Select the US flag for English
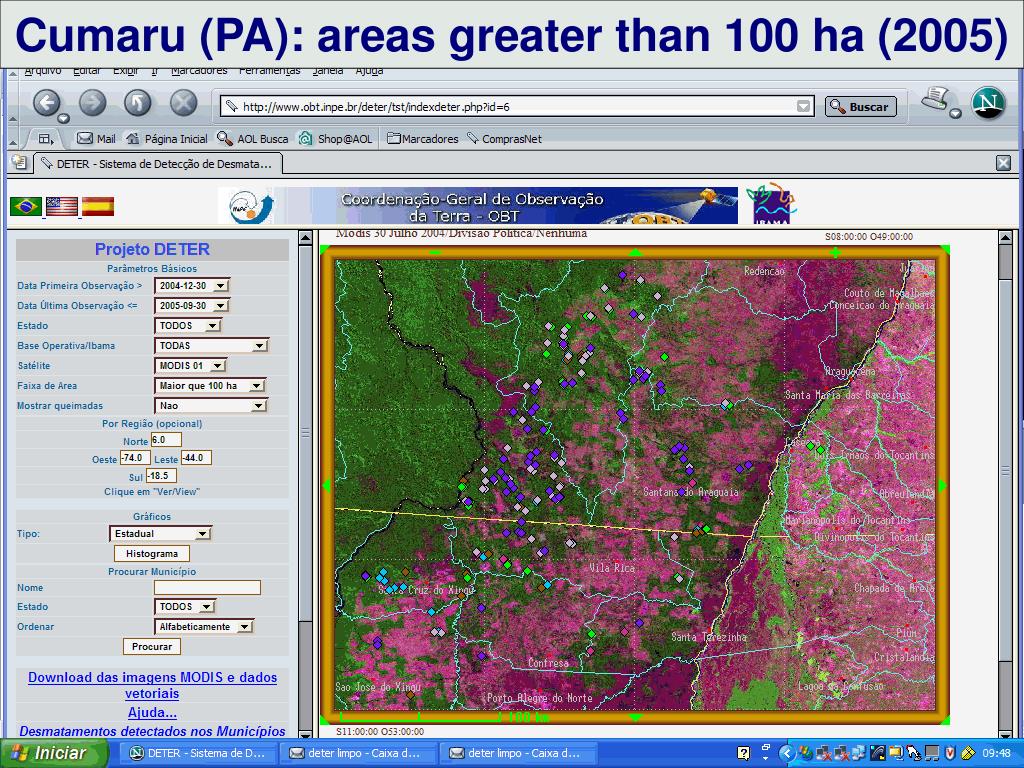1024x768 pixels. 62,206
